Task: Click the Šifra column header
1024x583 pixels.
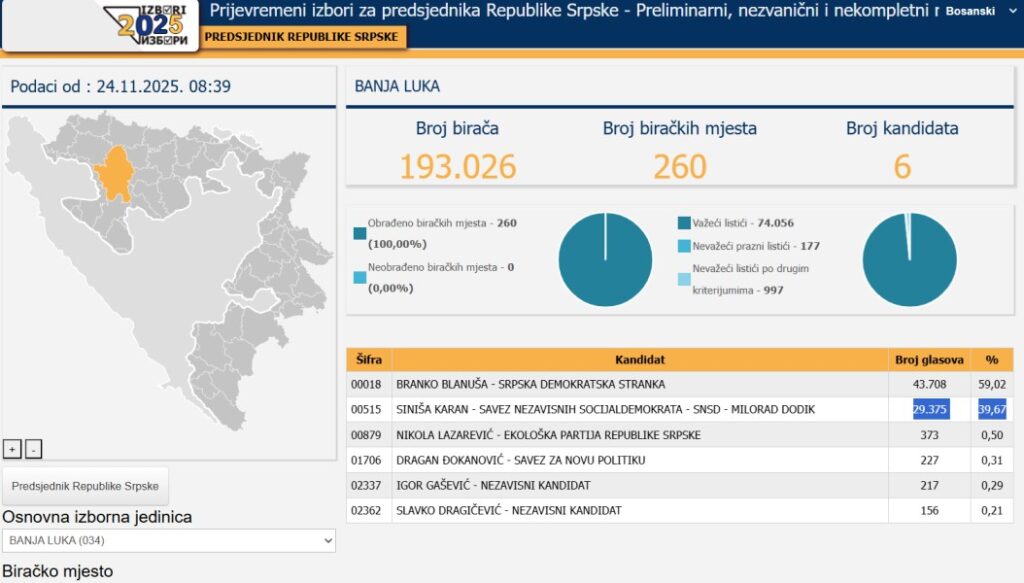Action: 368,360
